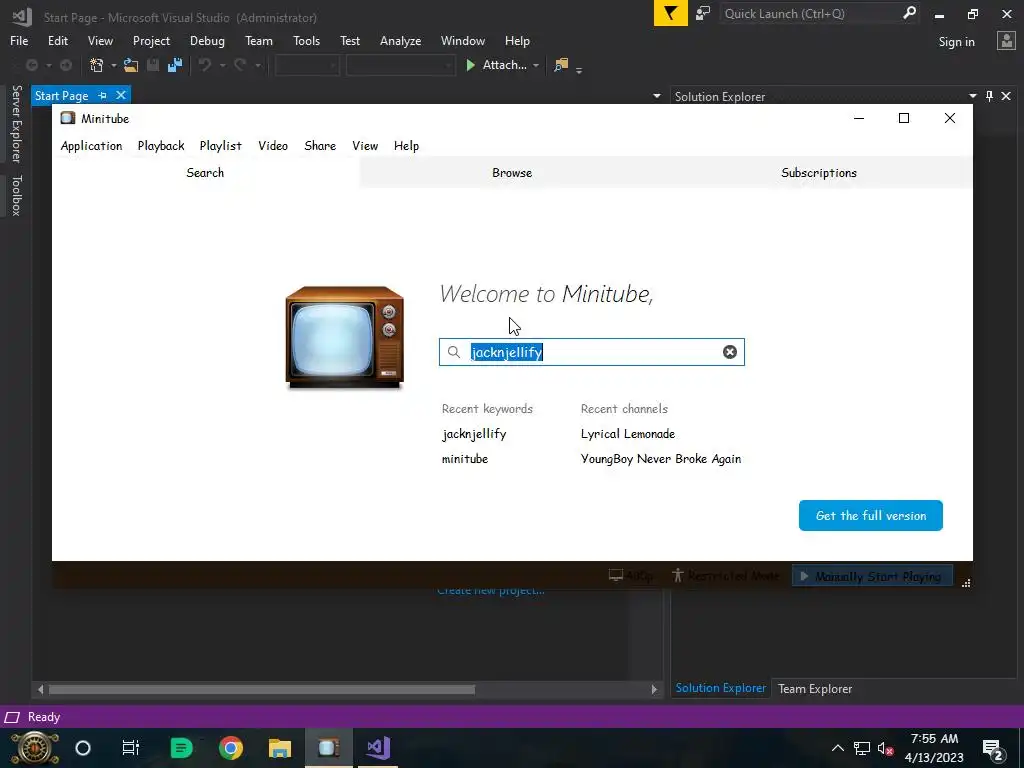Toggle Restricted Mode in Minitube status bar
1024x768 pixels.
click(726, 576)
